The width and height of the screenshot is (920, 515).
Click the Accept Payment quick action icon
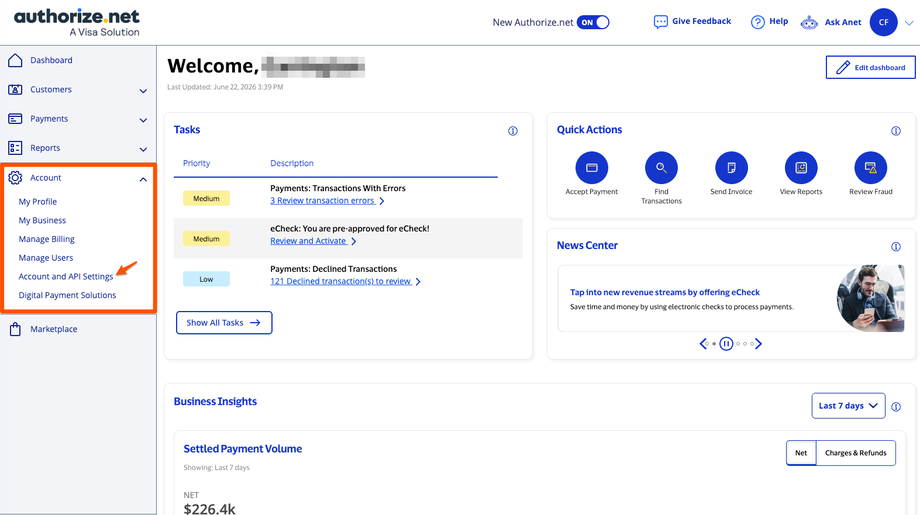click(591, 168)
